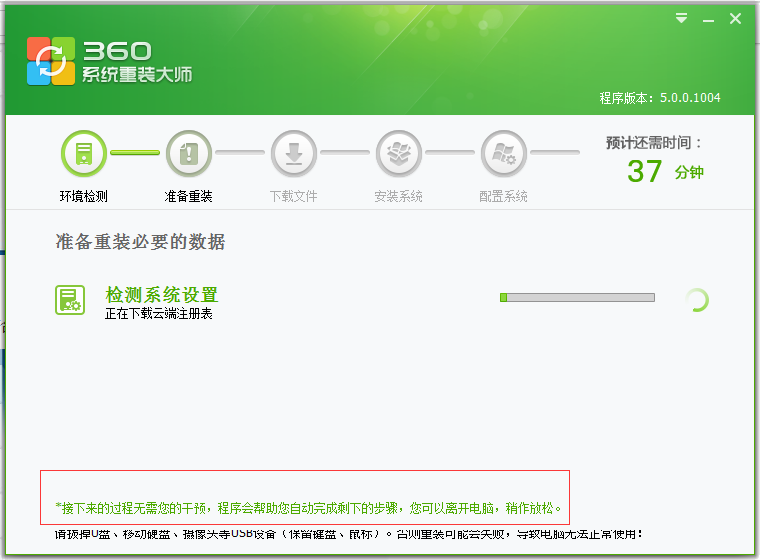Viewport: 760px width, 560px height.
Task: Click the 下载文件 step label
Action: click(293, 196)
